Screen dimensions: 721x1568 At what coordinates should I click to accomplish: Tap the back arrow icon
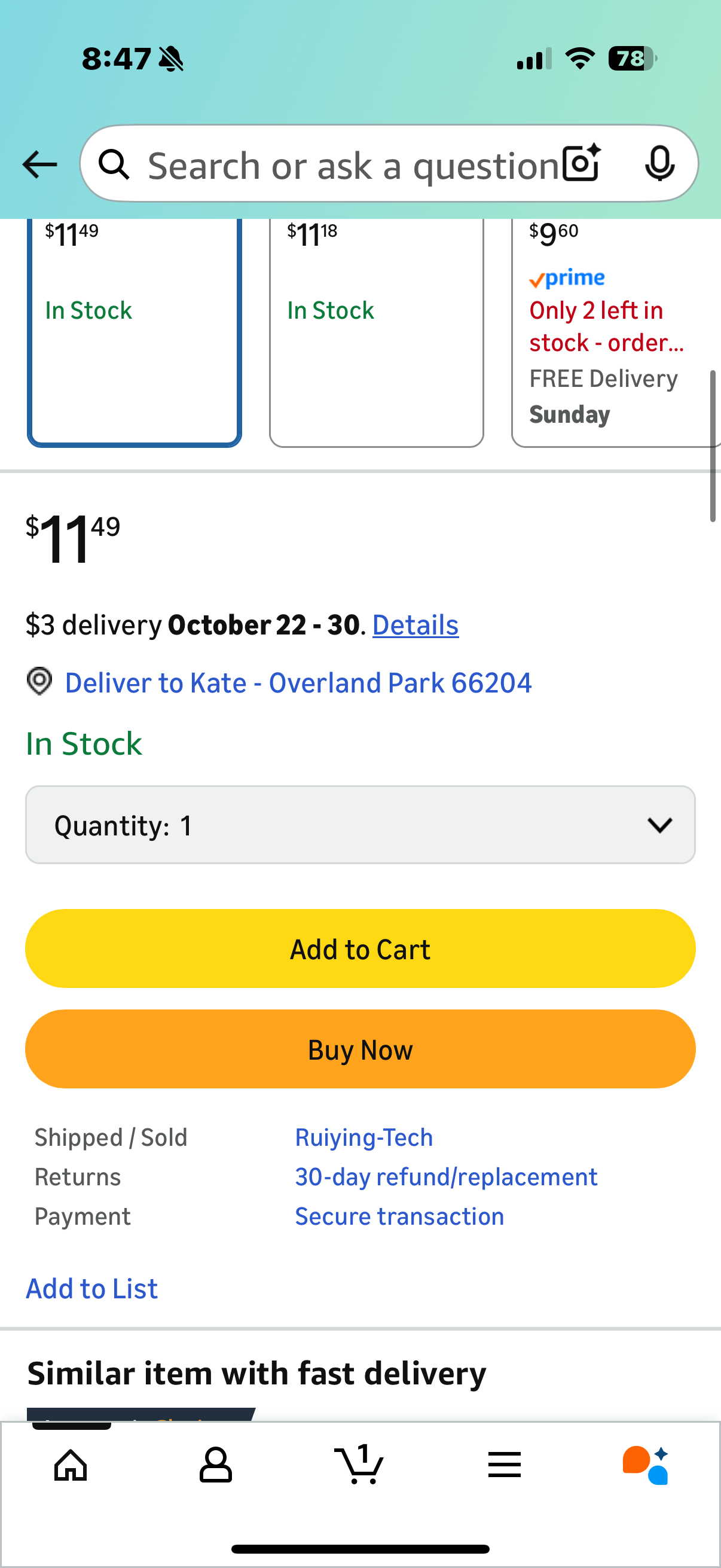click(39, 164)
